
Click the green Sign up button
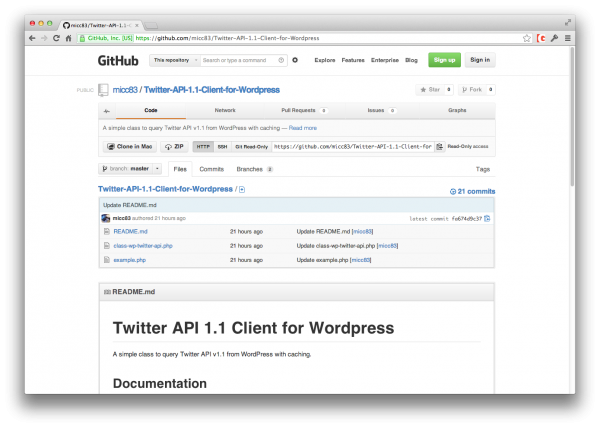pyautogui.click(x=444, y=60)
